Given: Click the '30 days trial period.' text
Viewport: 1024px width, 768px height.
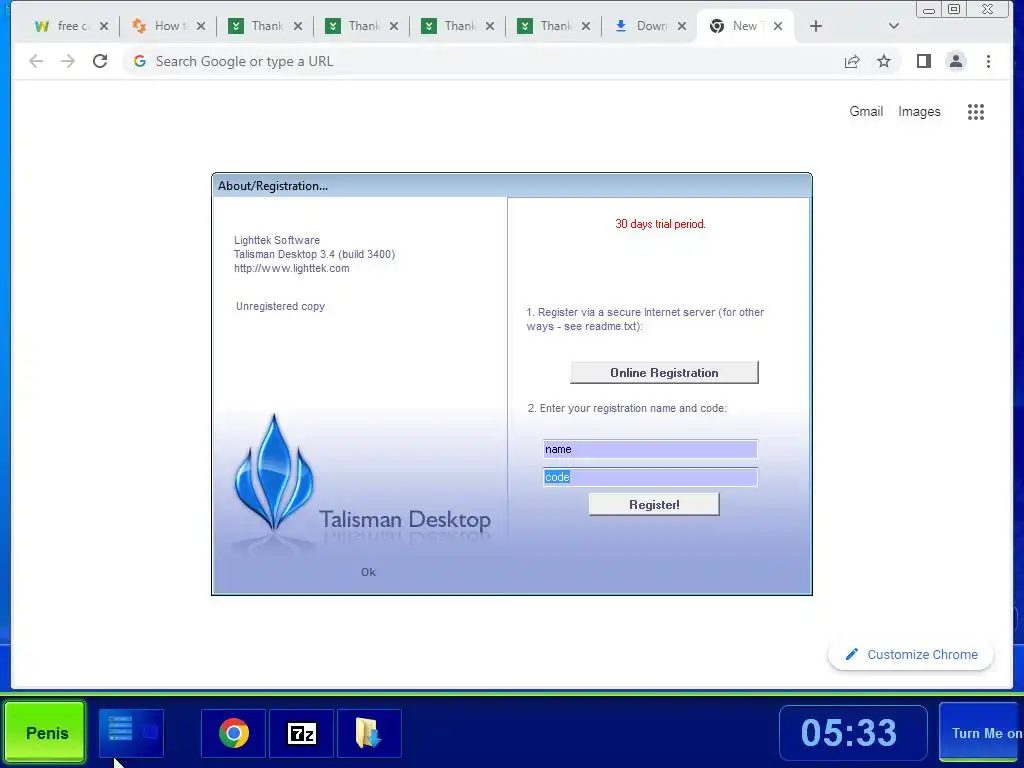Looking at the screenshot, I should click(660, 224).
